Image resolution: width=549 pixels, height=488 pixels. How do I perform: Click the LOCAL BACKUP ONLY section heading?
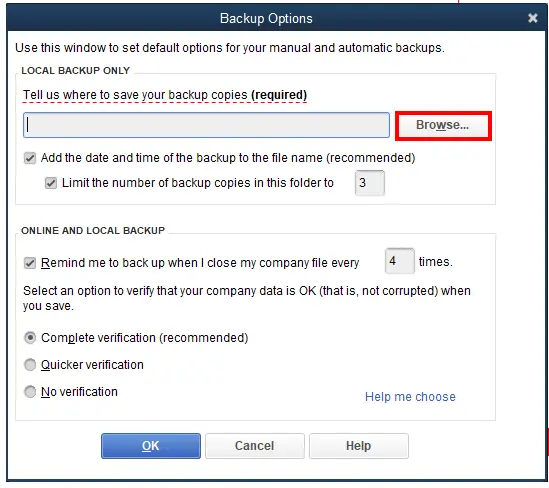pos(76,71)
